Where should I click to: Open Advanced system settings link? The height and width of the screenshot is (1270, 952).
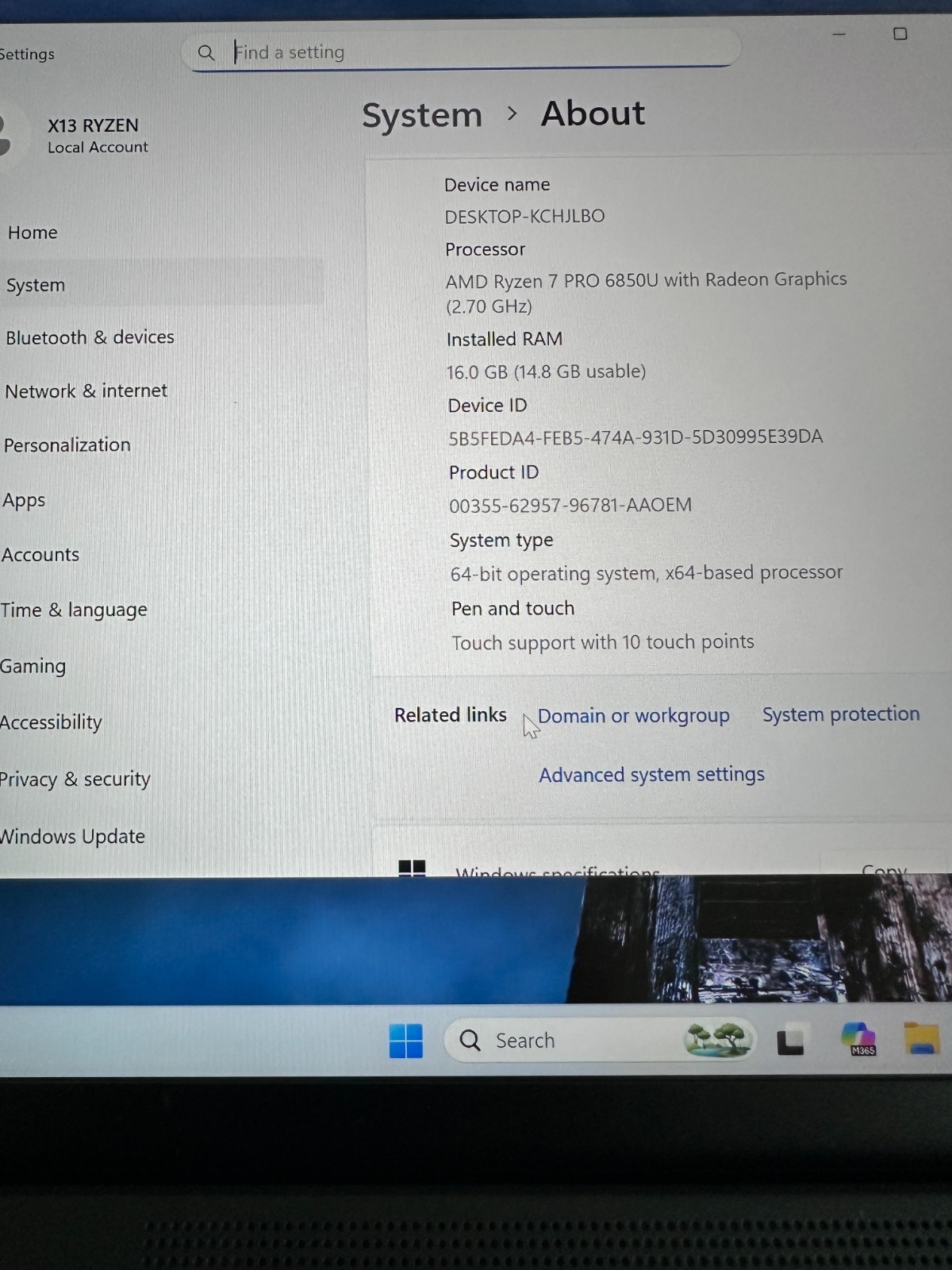(651, 775)
